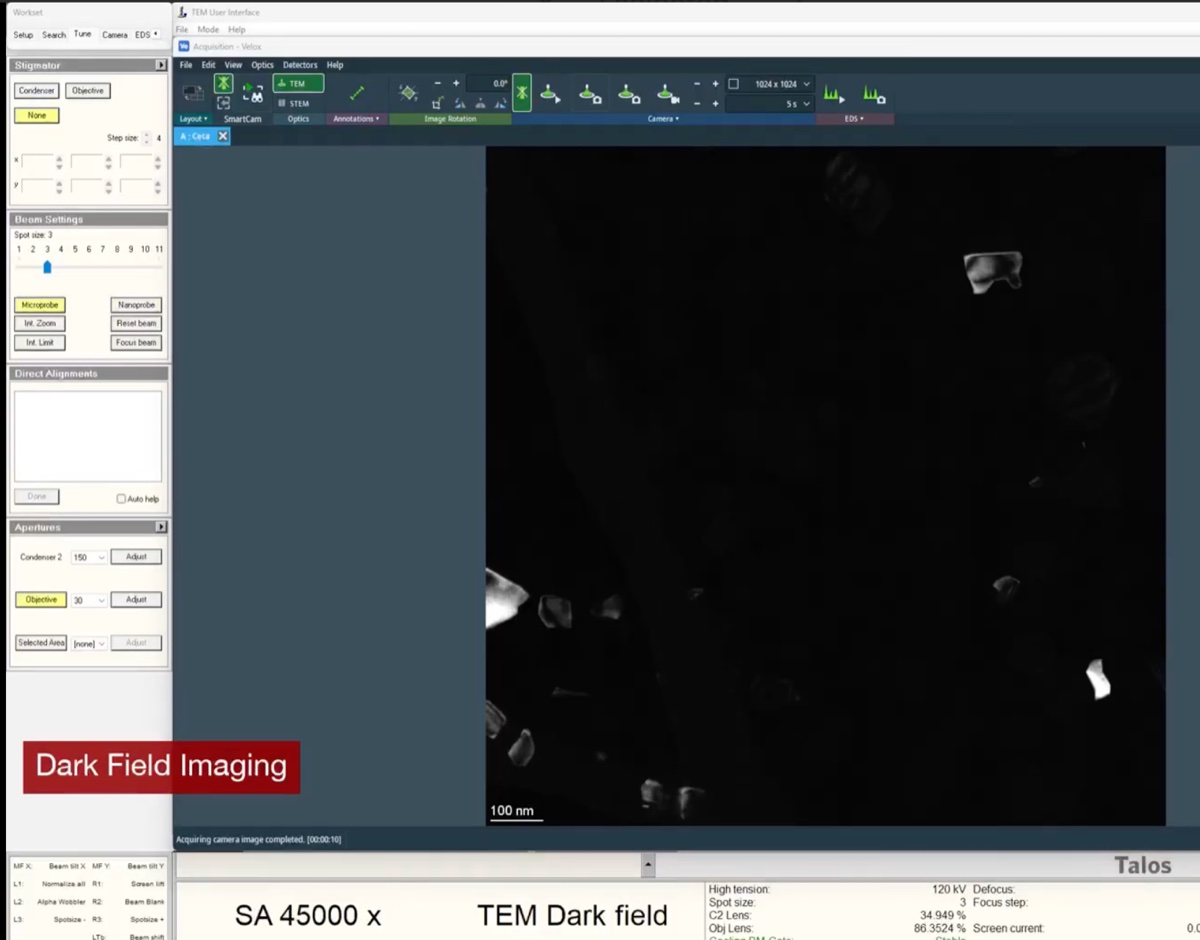
Task: Switch to the Camera workset tab
Action: (115, 35)
